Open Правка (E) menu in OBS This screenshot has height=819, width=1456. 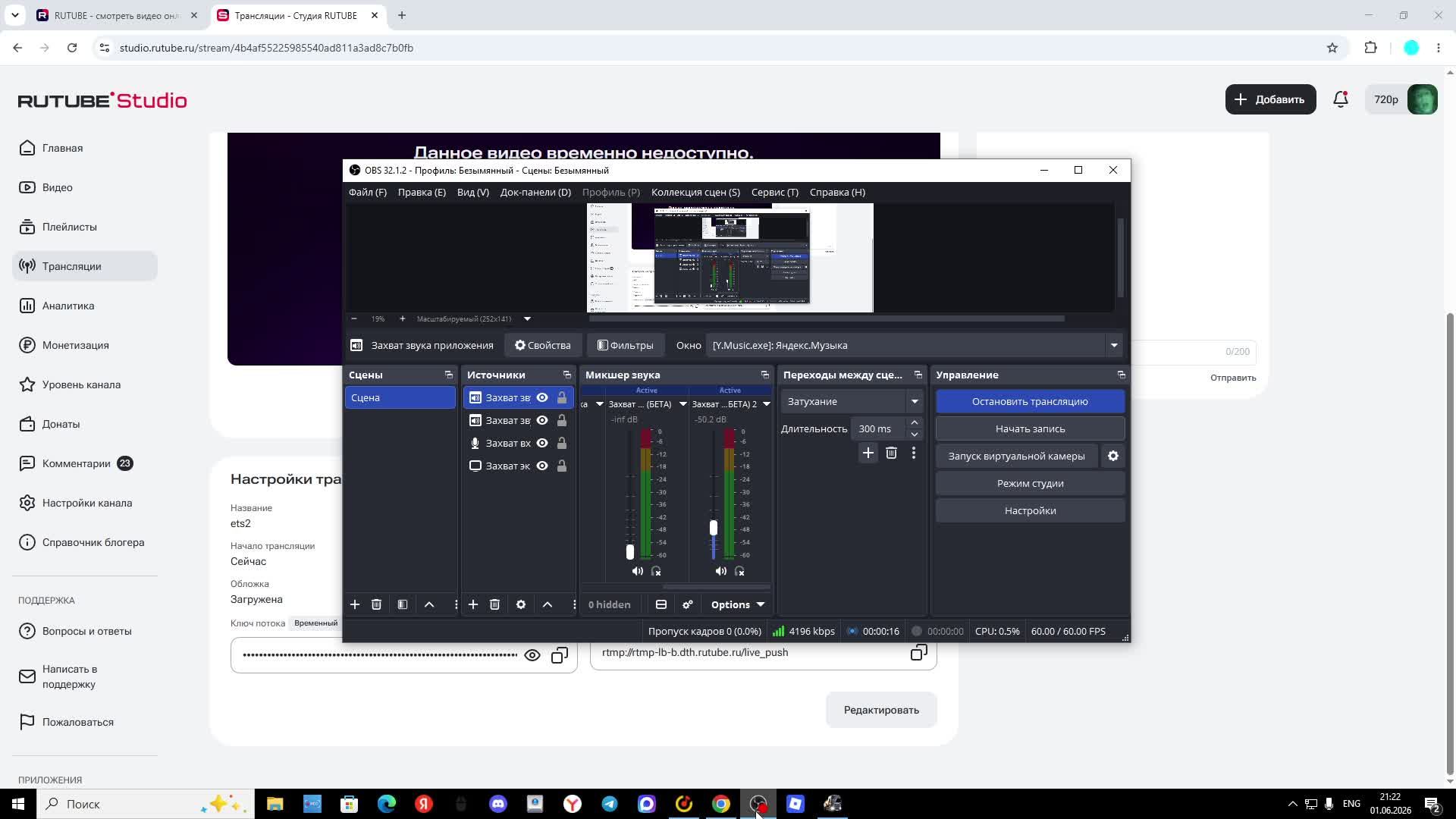point(422,193)
